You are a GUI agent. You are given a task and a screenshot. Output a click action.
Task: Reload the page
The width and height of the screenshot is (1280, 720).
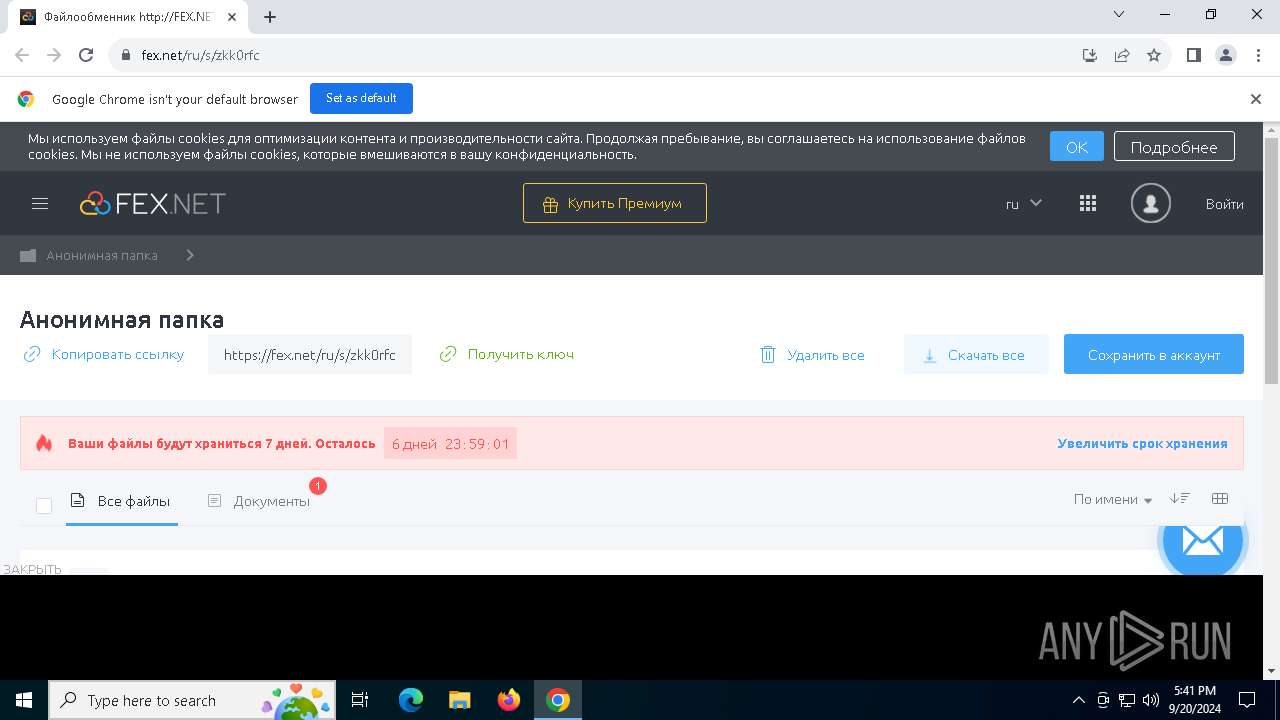pos(86,55)
